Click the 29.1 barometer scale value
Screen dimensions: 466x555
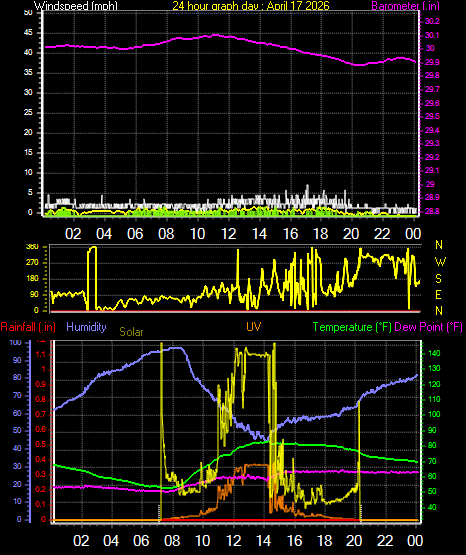432,170
